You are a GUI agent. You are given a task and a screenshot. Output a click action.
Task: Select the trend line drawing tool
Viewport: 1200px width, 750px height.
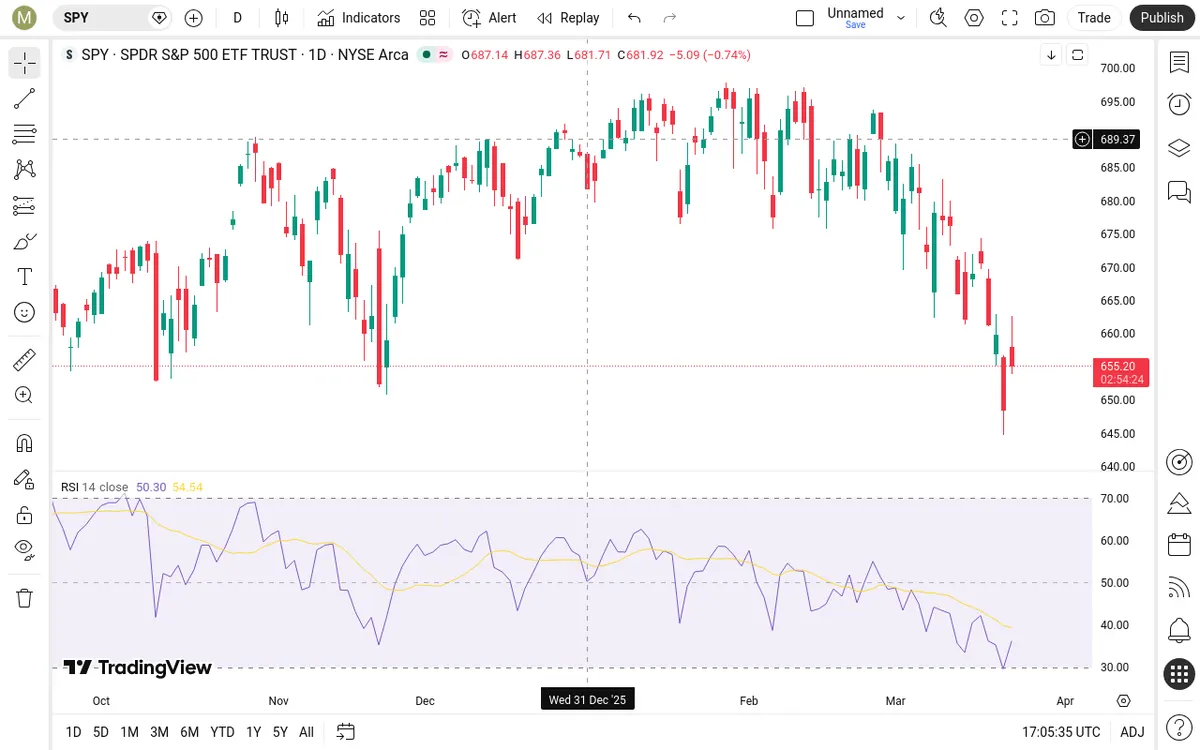click(25, 98)
